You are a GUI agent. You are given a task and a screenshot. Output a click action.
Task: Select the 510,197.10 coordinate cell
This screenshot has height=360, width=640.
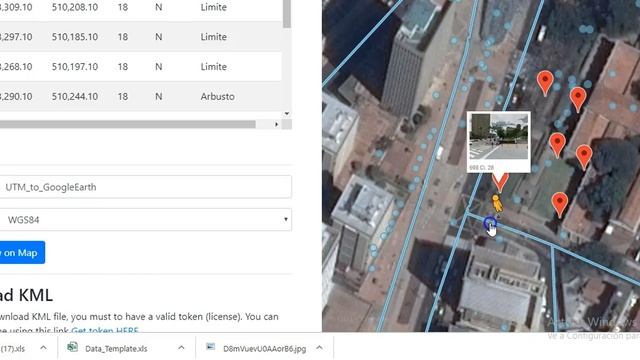pyautogui.click(x=75, y=67)
